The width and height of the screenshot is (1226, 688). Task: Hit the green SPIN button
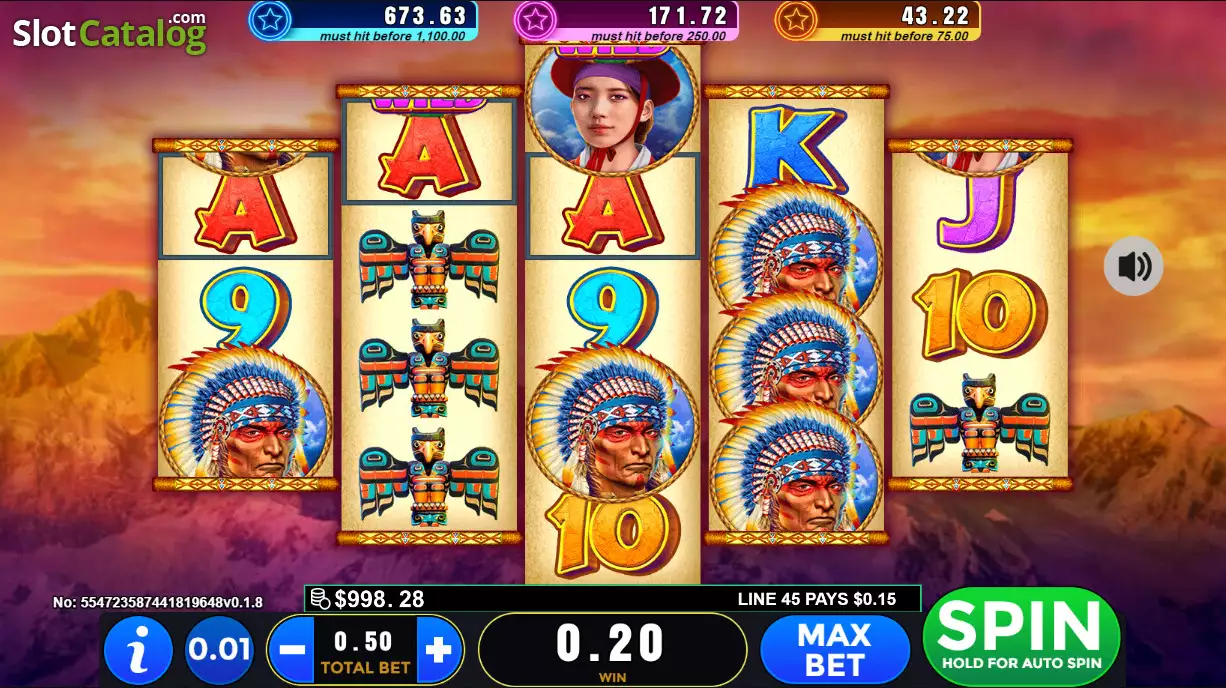1021,636
